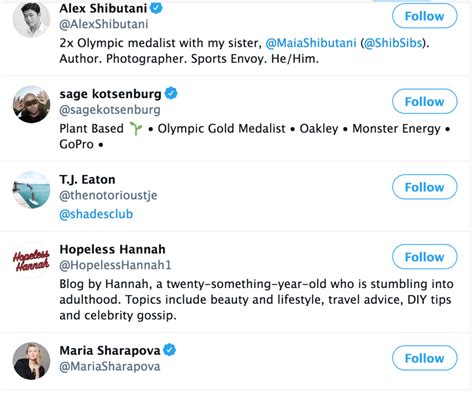The width and height of the screenshot is (474, 394).
Task: Click the @sagekotsenburg handle
Action: click(x=110, y=110)
